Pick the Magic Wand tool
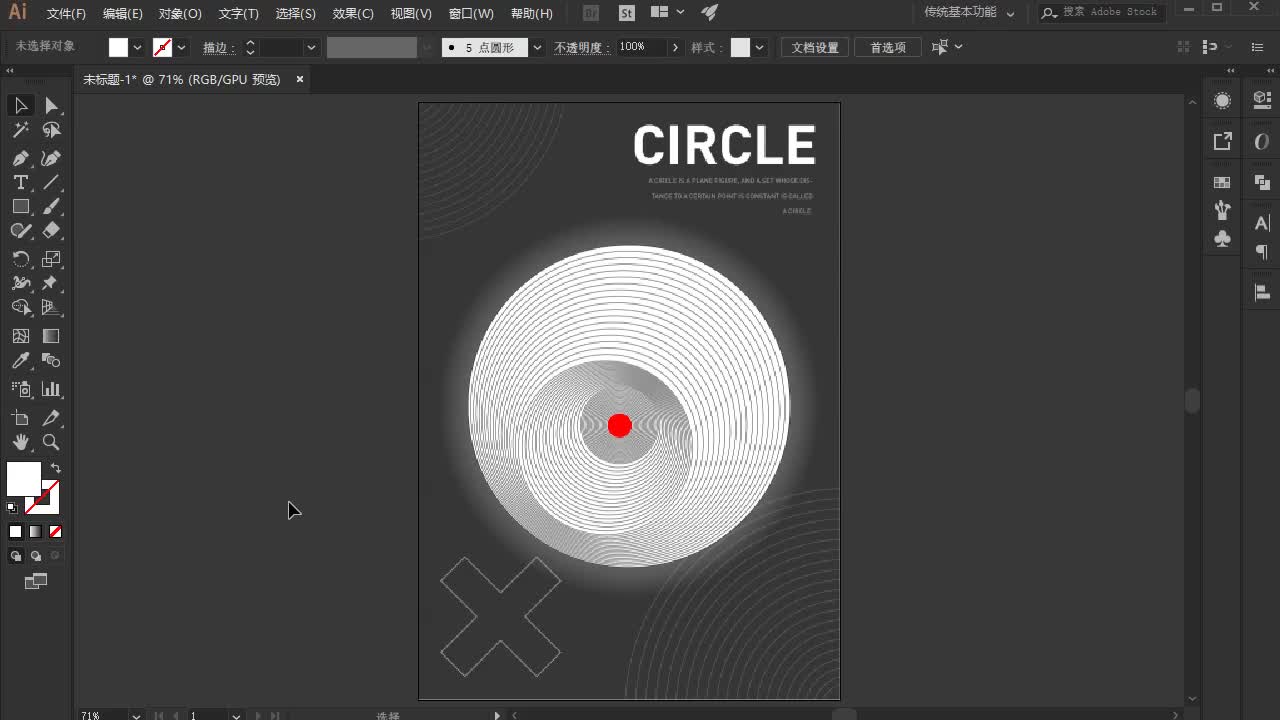Screen dimensions: 1280x720 pos(20,130)
